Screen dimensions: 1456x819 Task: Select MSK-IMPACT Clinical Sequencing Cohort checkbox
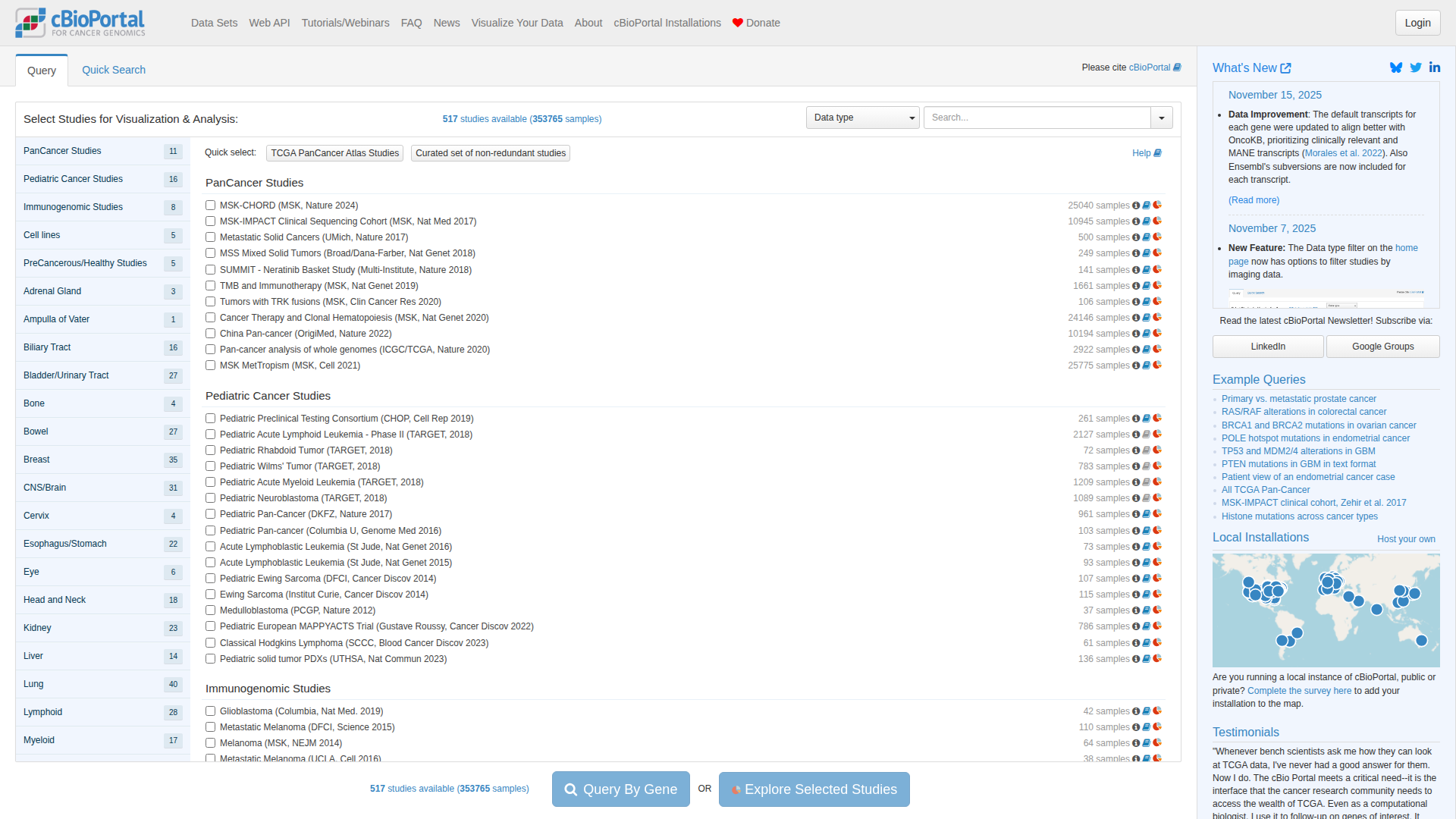coord(211,221)
